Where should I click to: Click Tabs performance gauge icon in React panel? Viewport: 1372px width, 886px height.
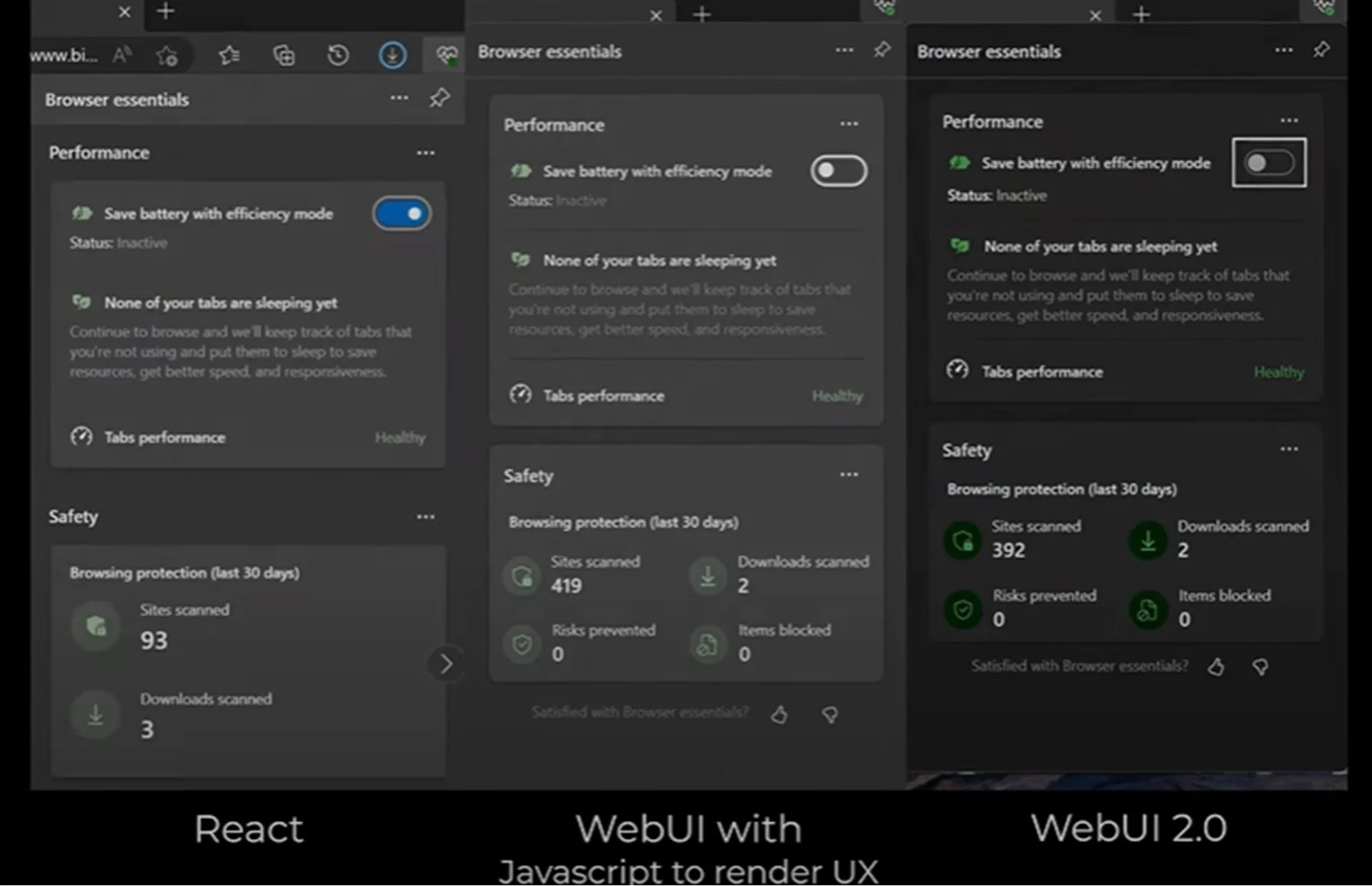[x=81, y=437]
